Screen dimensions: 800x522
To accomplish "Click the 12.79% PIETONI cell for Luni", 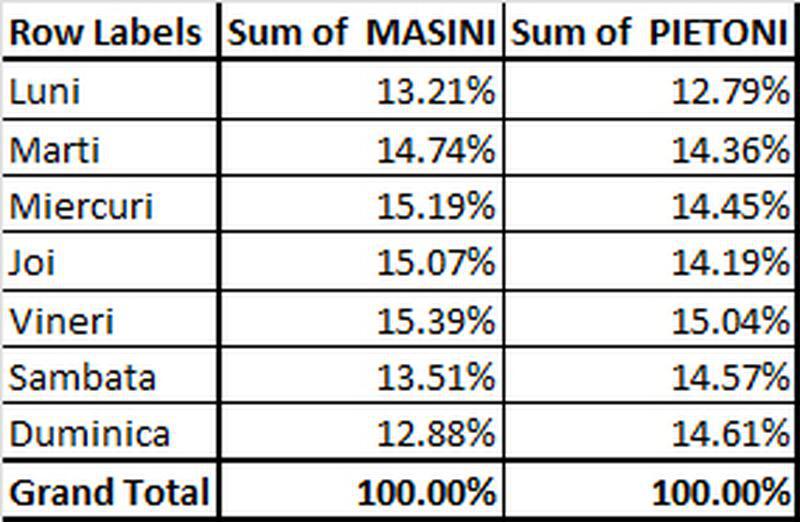I will pos(649,92).
